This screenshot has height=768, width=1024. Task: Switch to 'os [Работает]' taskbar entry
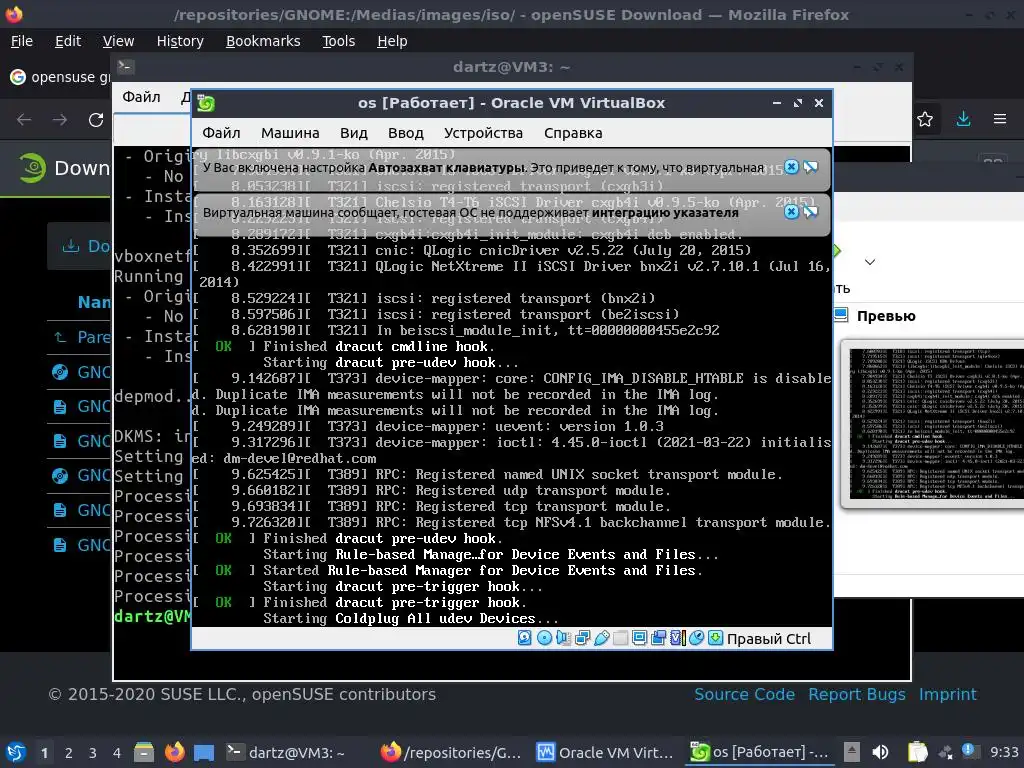pos(760,752)
